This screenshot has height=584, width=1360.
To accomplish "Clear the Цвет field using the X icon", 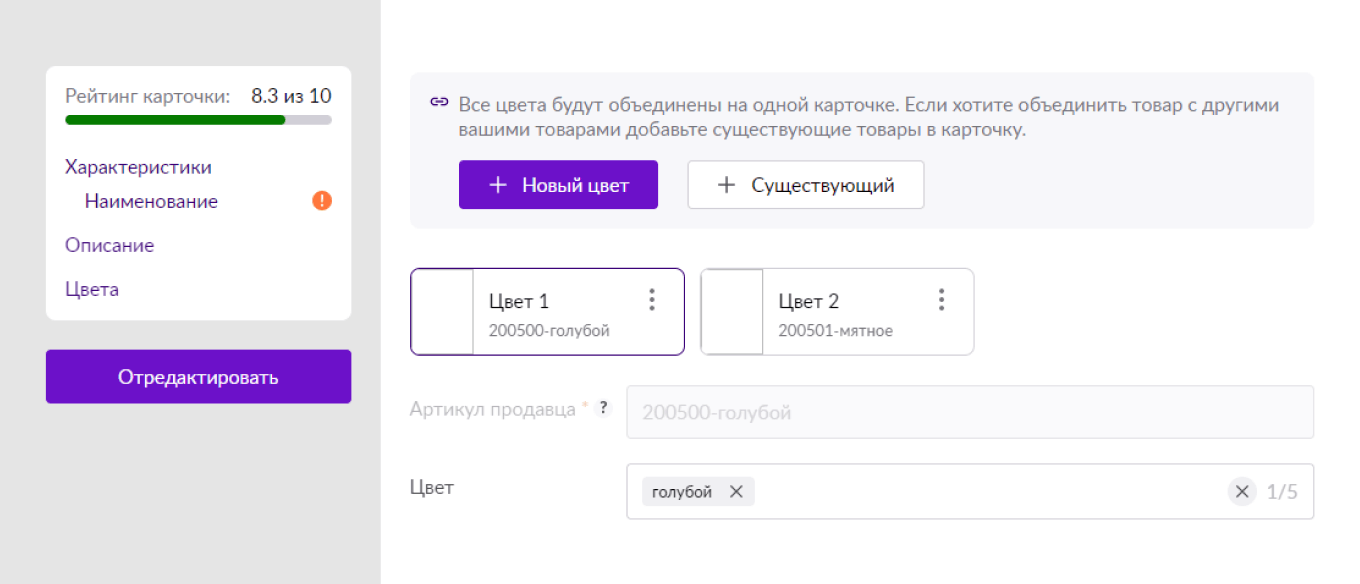I will (1242, 491).
